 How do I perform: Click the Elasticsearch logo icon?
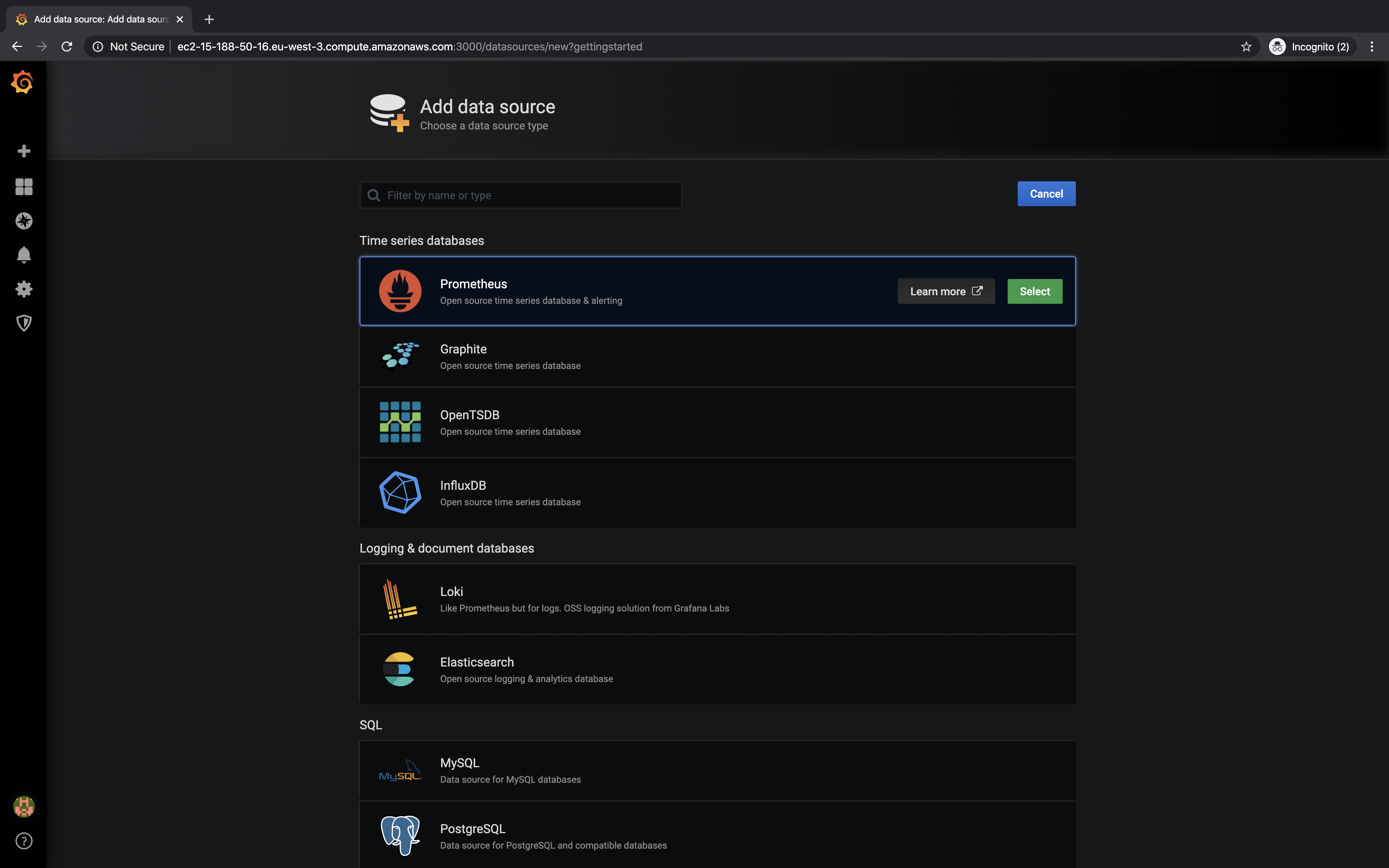(400, 669)
